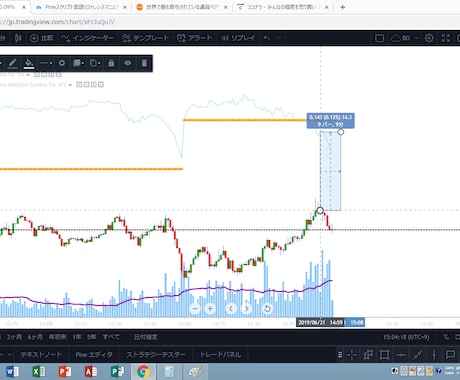
Task: Open the chat comment bubble icon
Action: tap(450, 355)
